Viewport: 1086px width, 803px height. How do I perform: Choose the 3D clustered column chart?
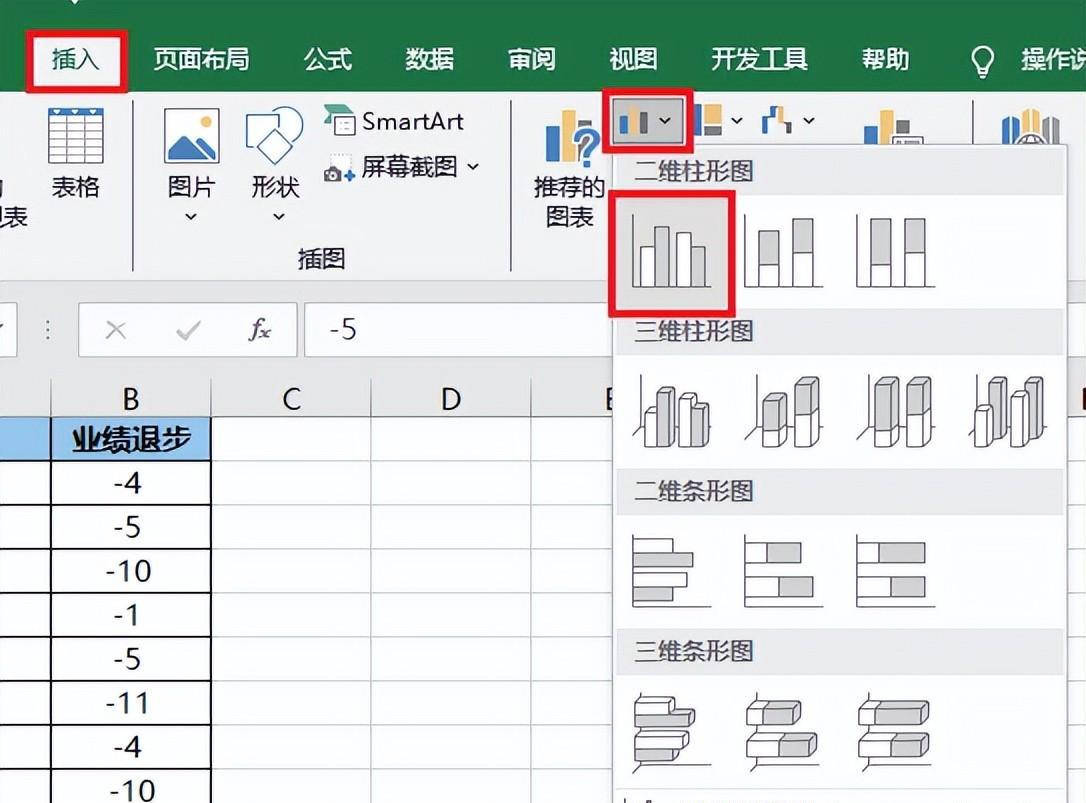click(671, 412)
